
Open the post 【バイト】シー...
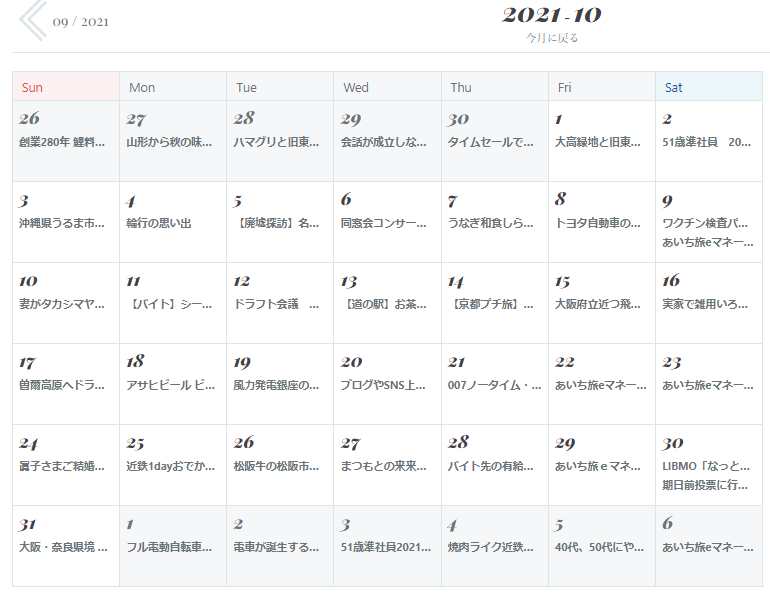(x=170, y=304)
